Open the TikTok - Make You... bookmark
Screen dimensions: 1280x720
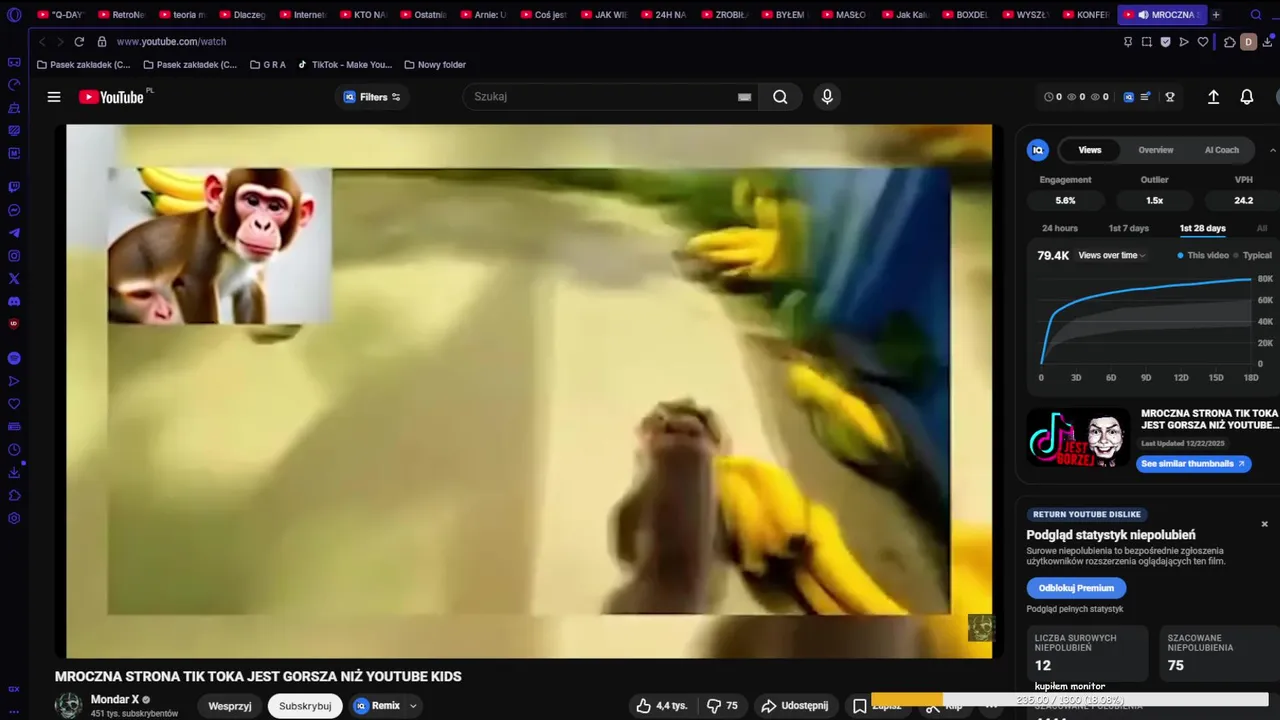click(345, 65)
